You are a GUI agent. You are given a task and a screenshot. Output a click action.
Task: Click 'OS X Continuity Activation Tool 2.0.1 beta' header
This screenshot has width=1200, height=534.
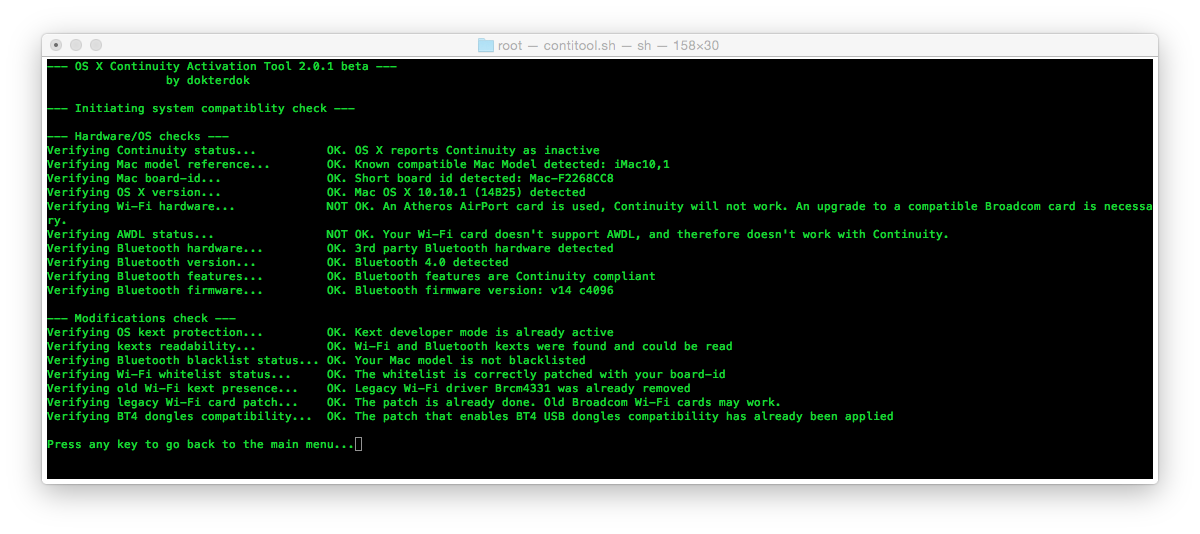(x=222, y=66)
